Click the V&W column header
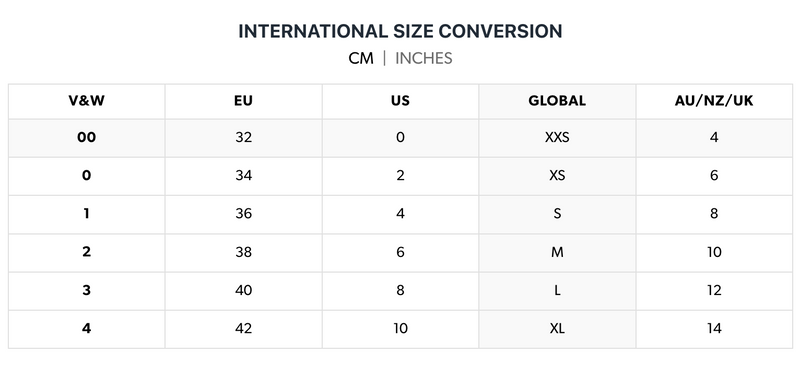Screen dimensions: 800x376 pos(87,101)
